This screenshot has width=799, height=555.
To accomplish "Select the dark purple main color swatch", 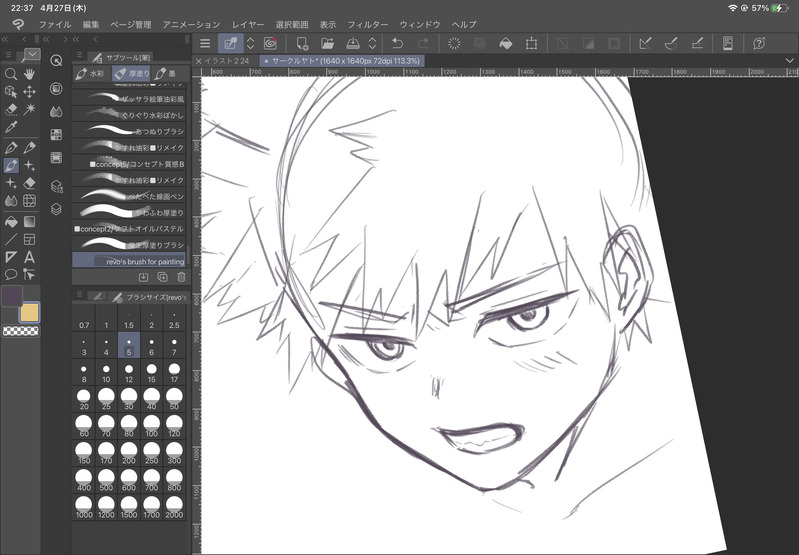I will pyautogui.click(x=12, y=296).
